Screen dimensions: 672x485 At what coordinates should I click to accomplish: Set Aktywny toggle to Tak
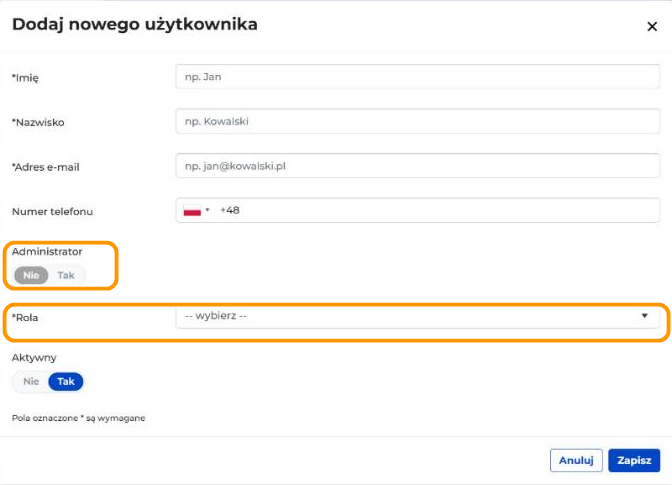[66, 381]
